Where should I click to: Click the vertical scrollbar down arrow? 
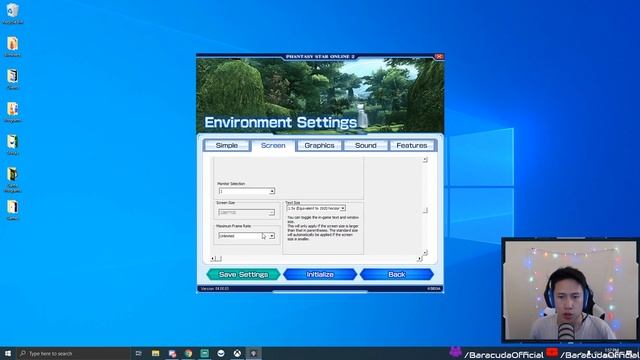[x=425, y=253]
